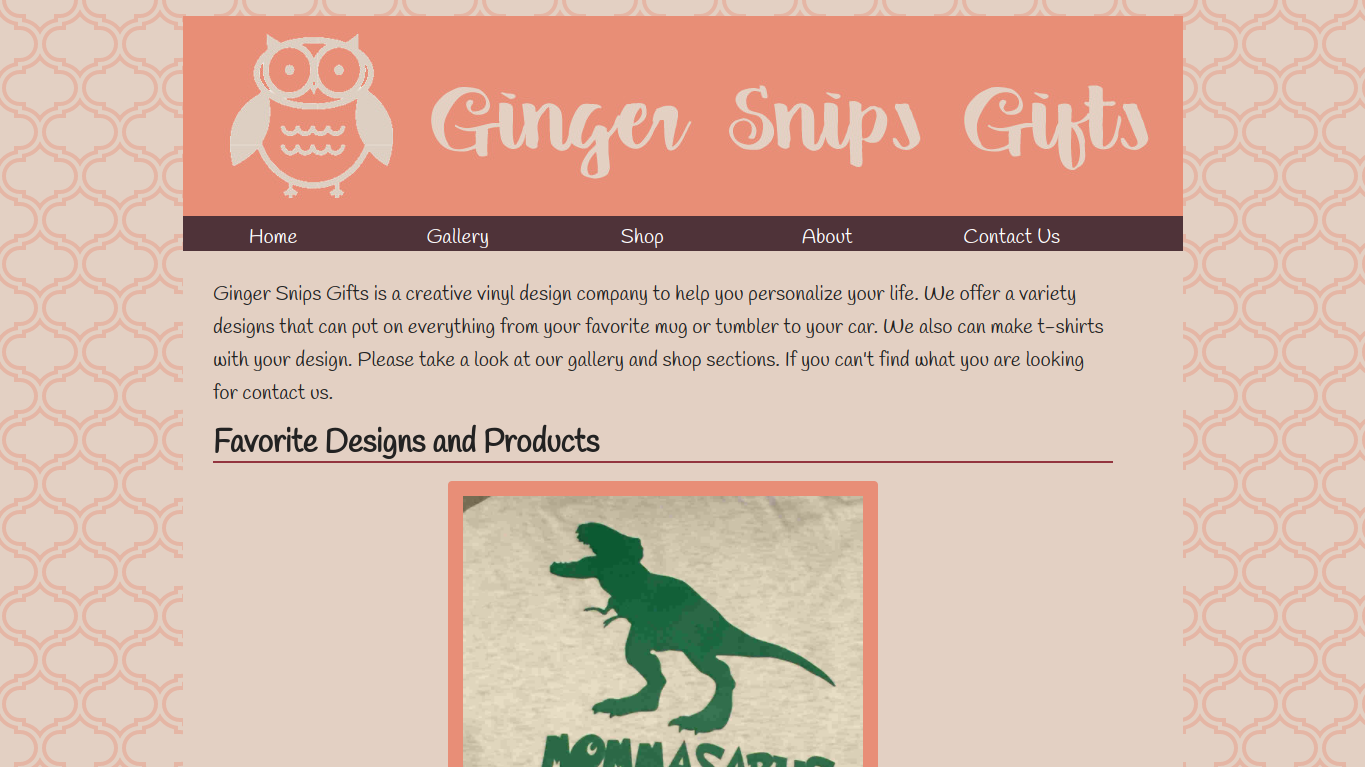Click the owl's eyes in the logo

(x=314, y=71)
